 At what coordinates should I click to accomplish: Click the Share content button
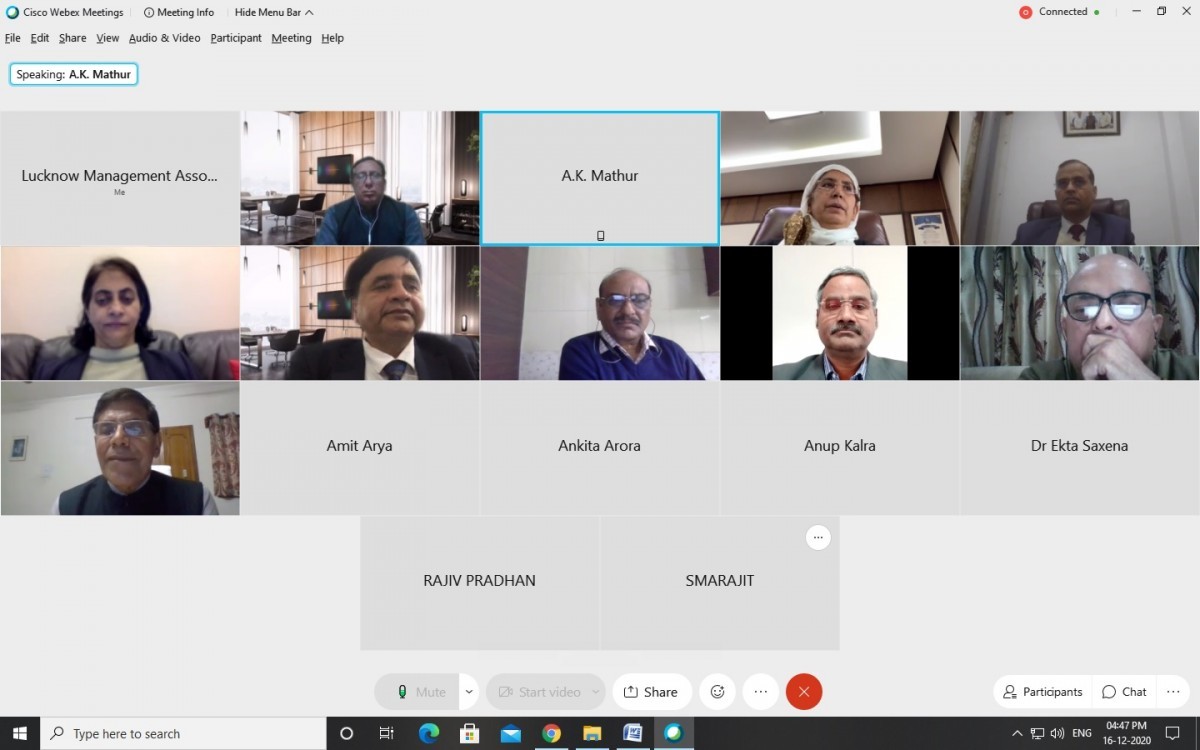point(651,692)
